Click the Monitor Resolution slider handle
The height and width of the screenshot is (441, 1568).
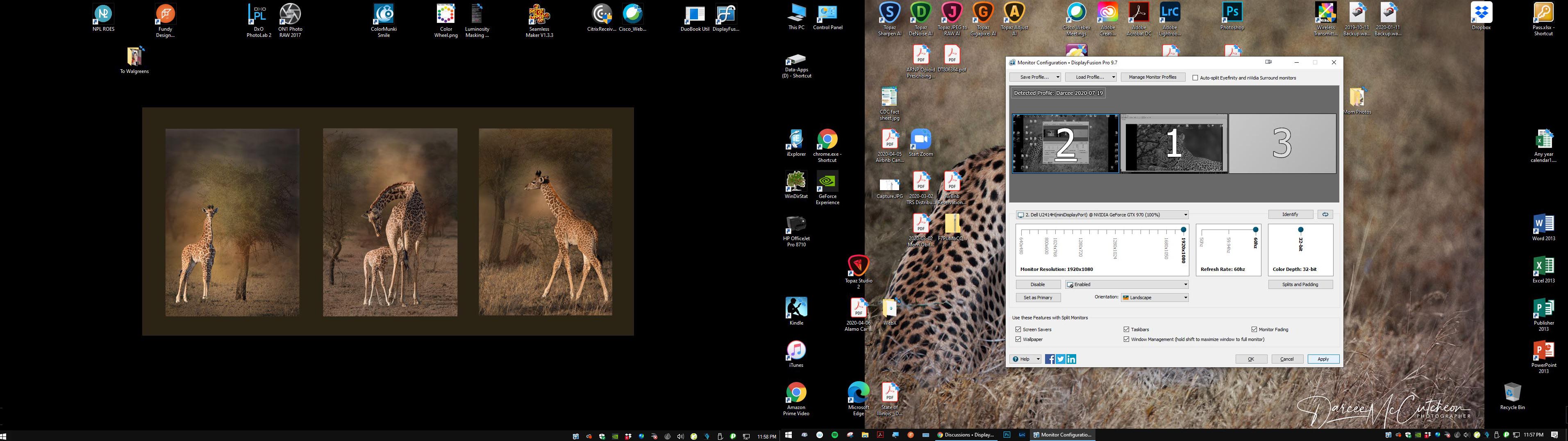point(1183,230)
